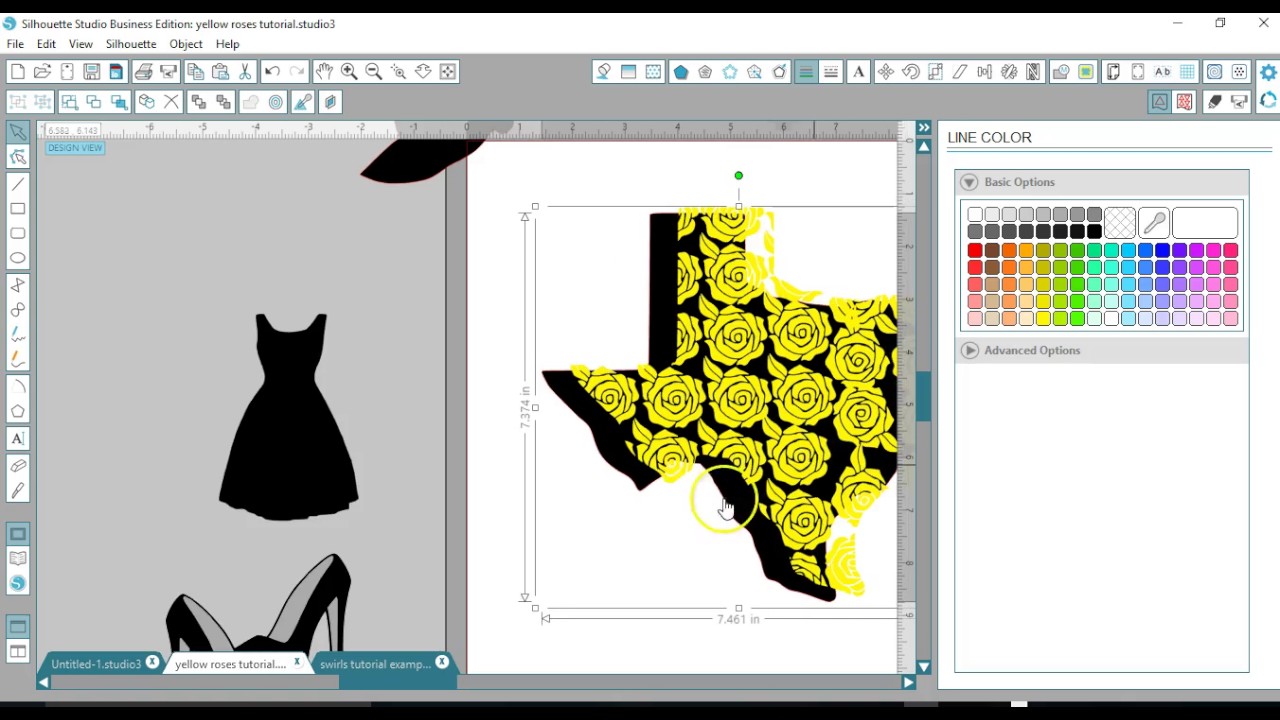The image size is (1280, 720).
Task: Select the transparent no-color swatch
Action: tap(1120, 223)
